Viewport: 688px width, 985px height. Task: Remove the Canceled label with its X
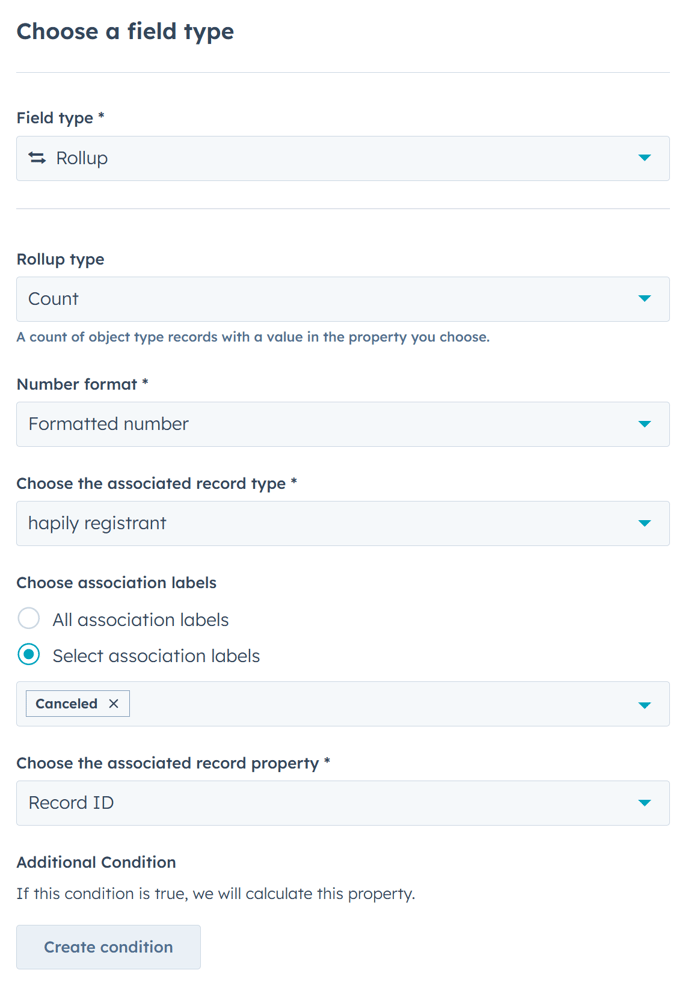point(114,704)
